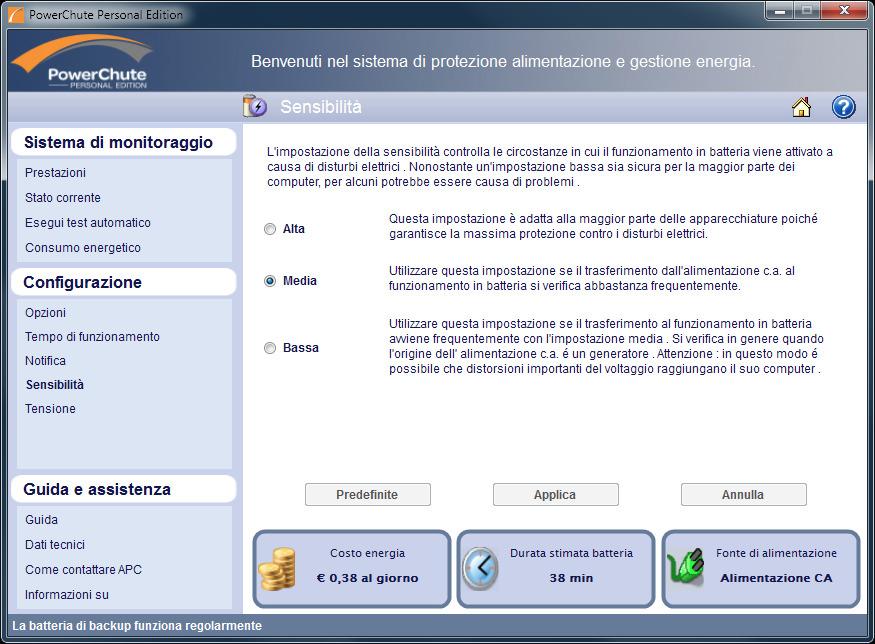Image resolution: width=875 pixels, height=644 pixels.
Task: Collapse the Sistema di monitoraggio section
Action: [122, 142]
